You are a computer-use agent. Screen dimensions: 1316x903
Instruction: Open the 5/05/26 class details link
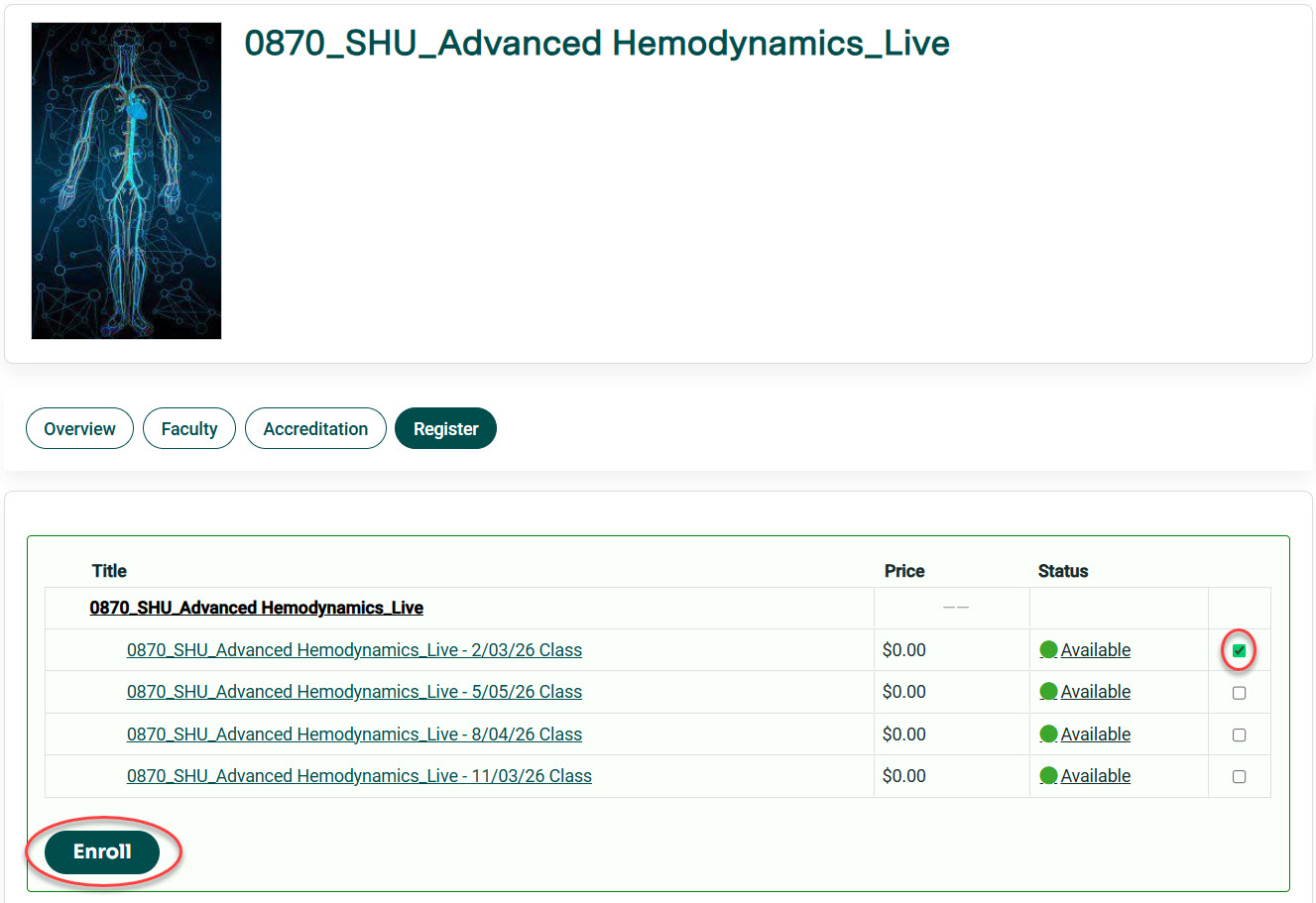[x=354, y=691]
